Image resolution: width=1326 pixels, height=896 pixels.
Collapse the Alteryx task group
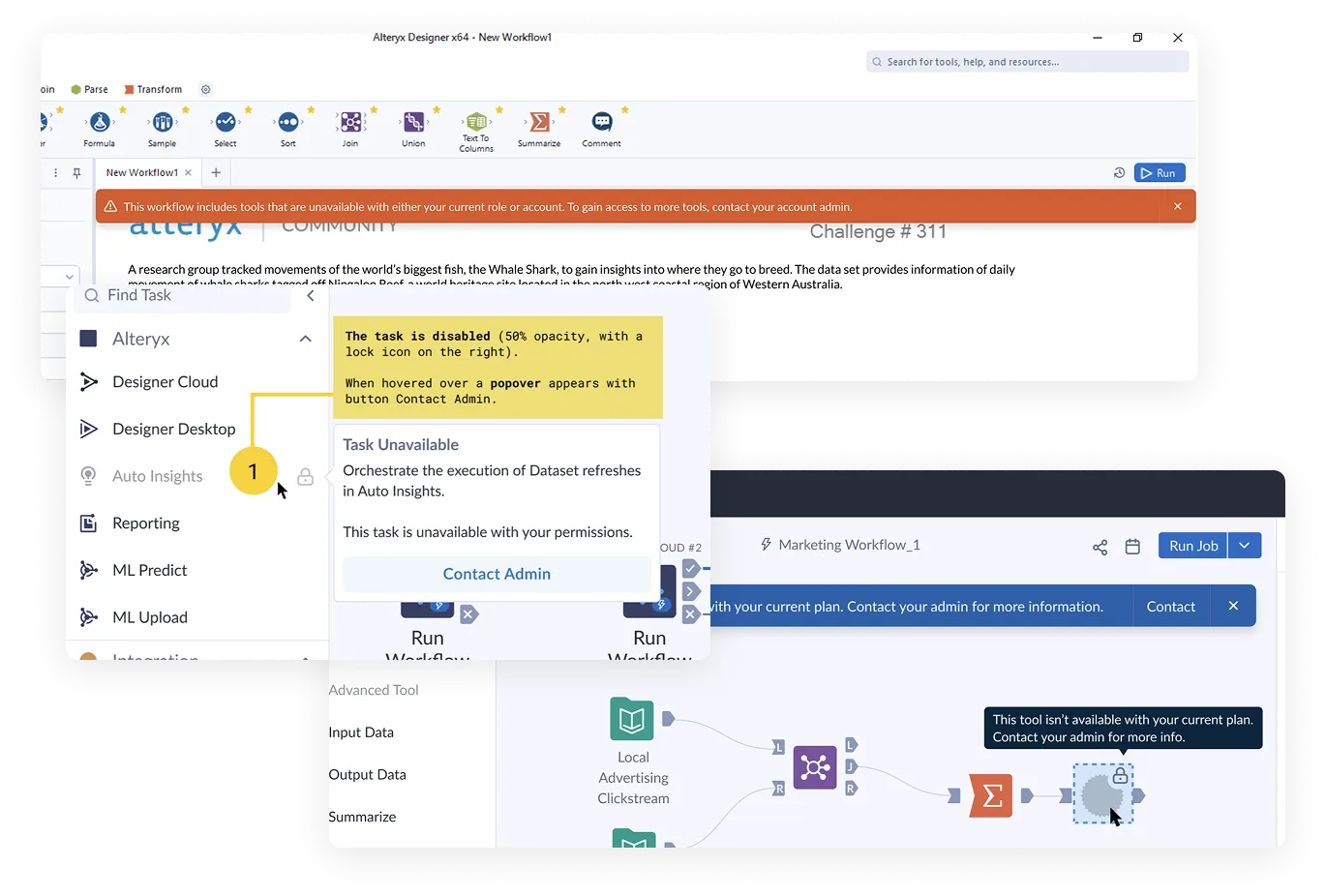pos(306,339)
